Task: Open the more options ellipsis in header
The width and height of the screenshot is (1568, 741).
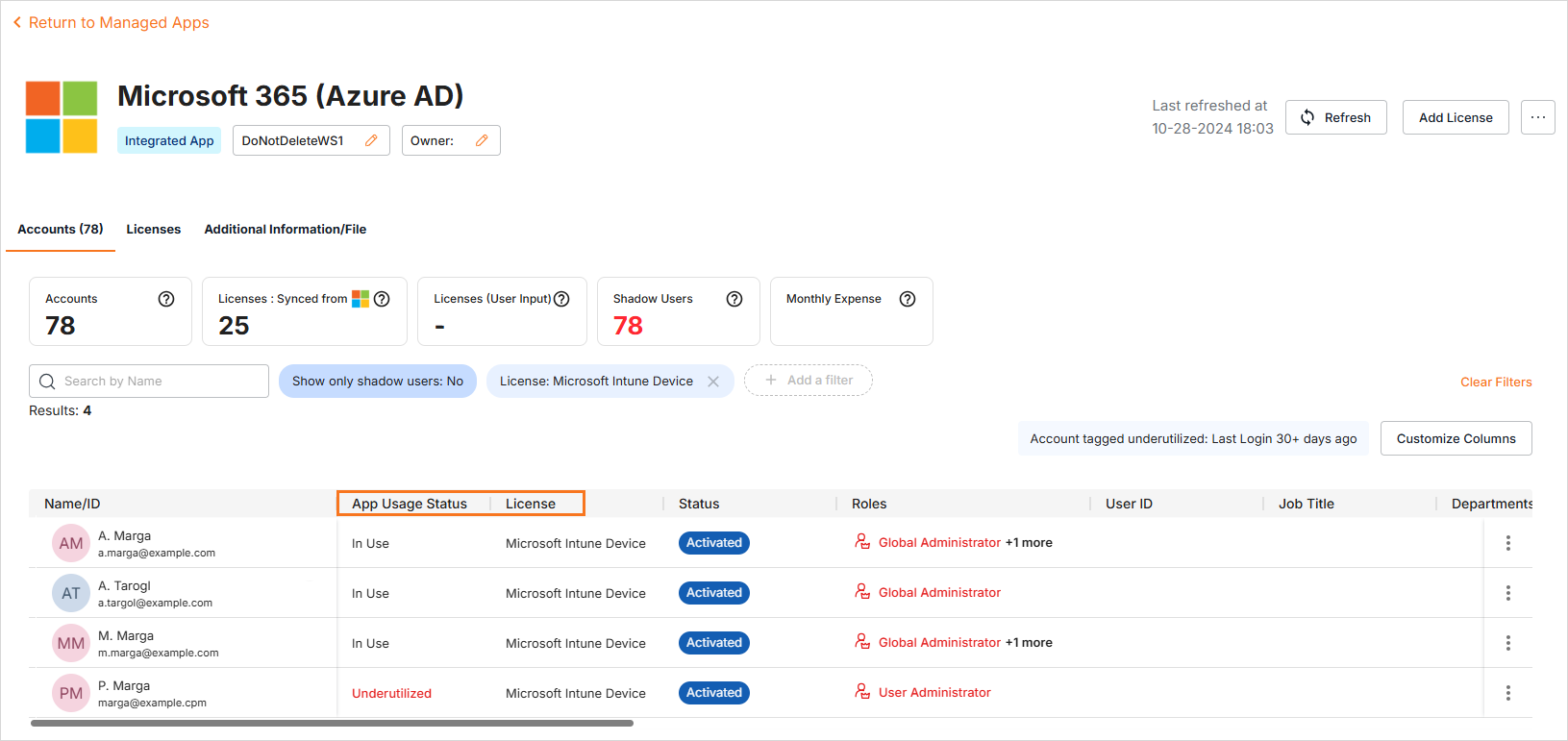Action: tap(1537, 117)
